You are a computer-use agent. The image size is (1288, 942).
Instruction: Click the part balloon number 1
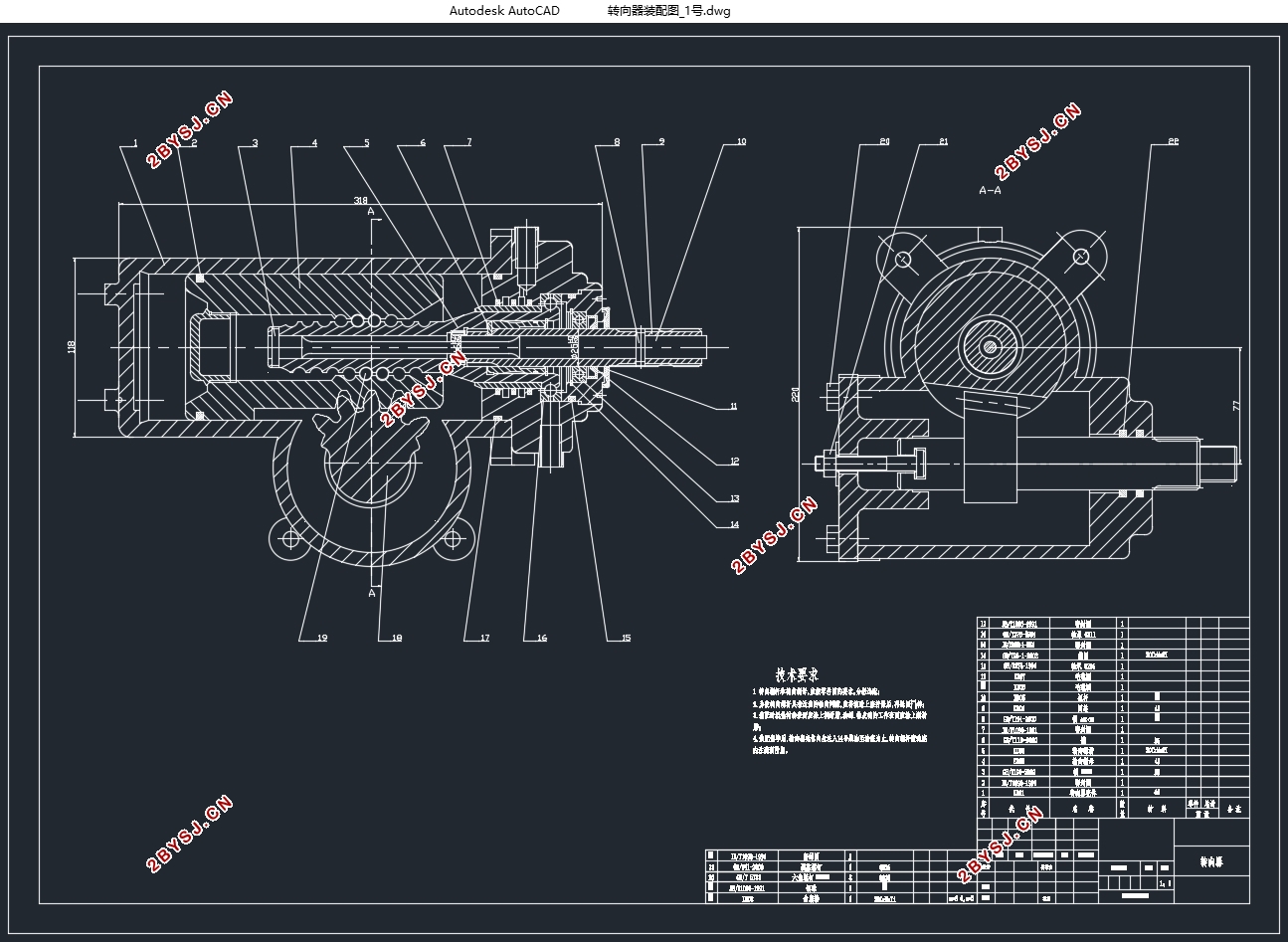[135, 143]
